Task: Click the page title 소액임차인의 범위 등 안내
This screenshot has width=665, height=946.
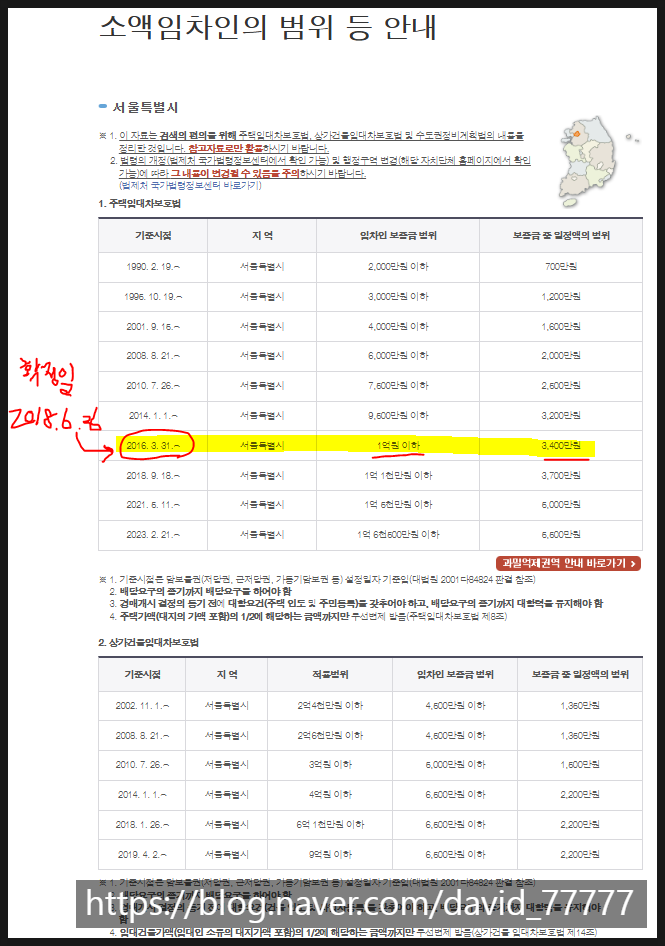Action: click(x=268, y=27)
